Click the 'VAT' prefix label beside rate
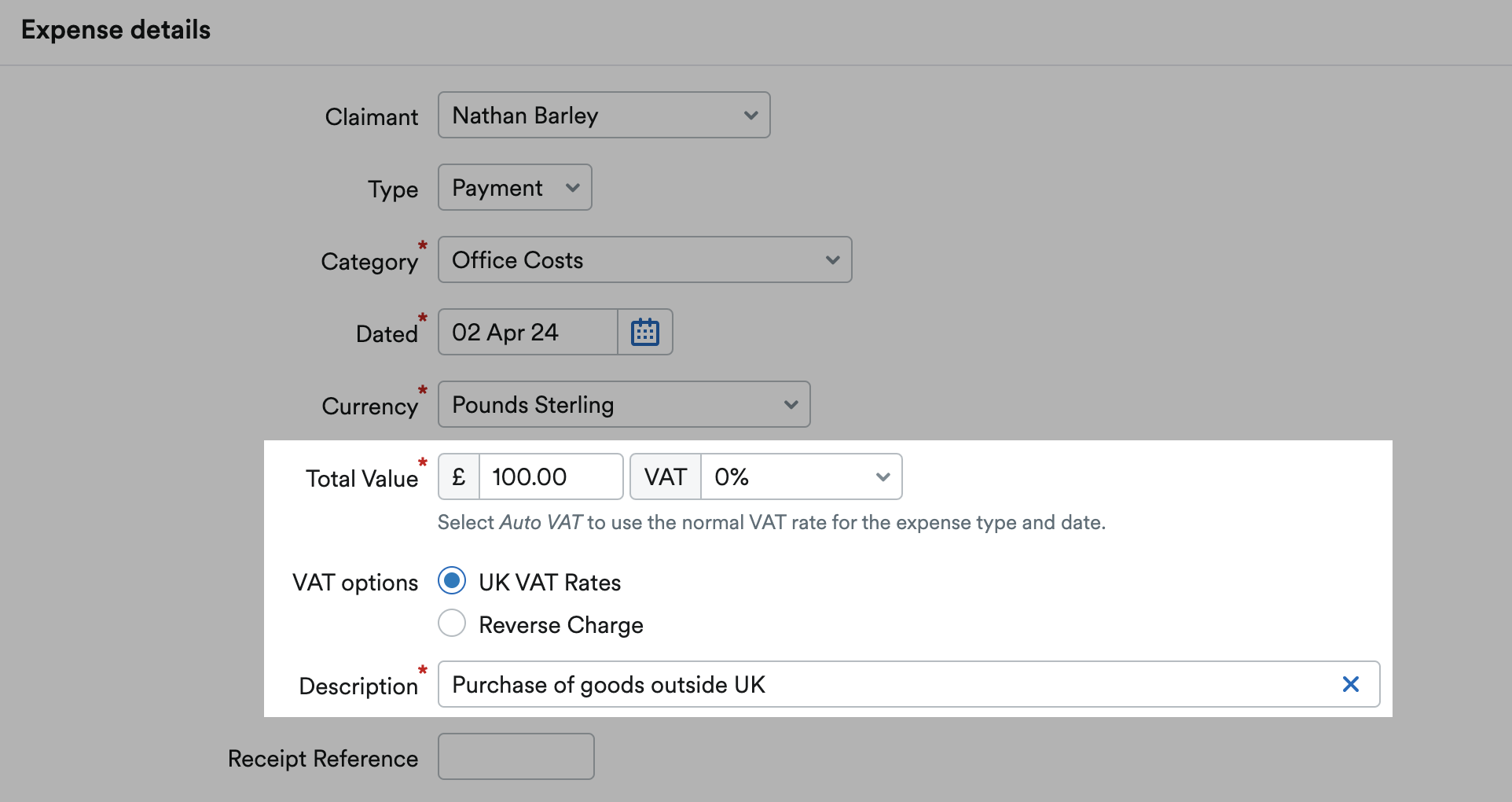The image size is (1512, 802). (666, 476)
